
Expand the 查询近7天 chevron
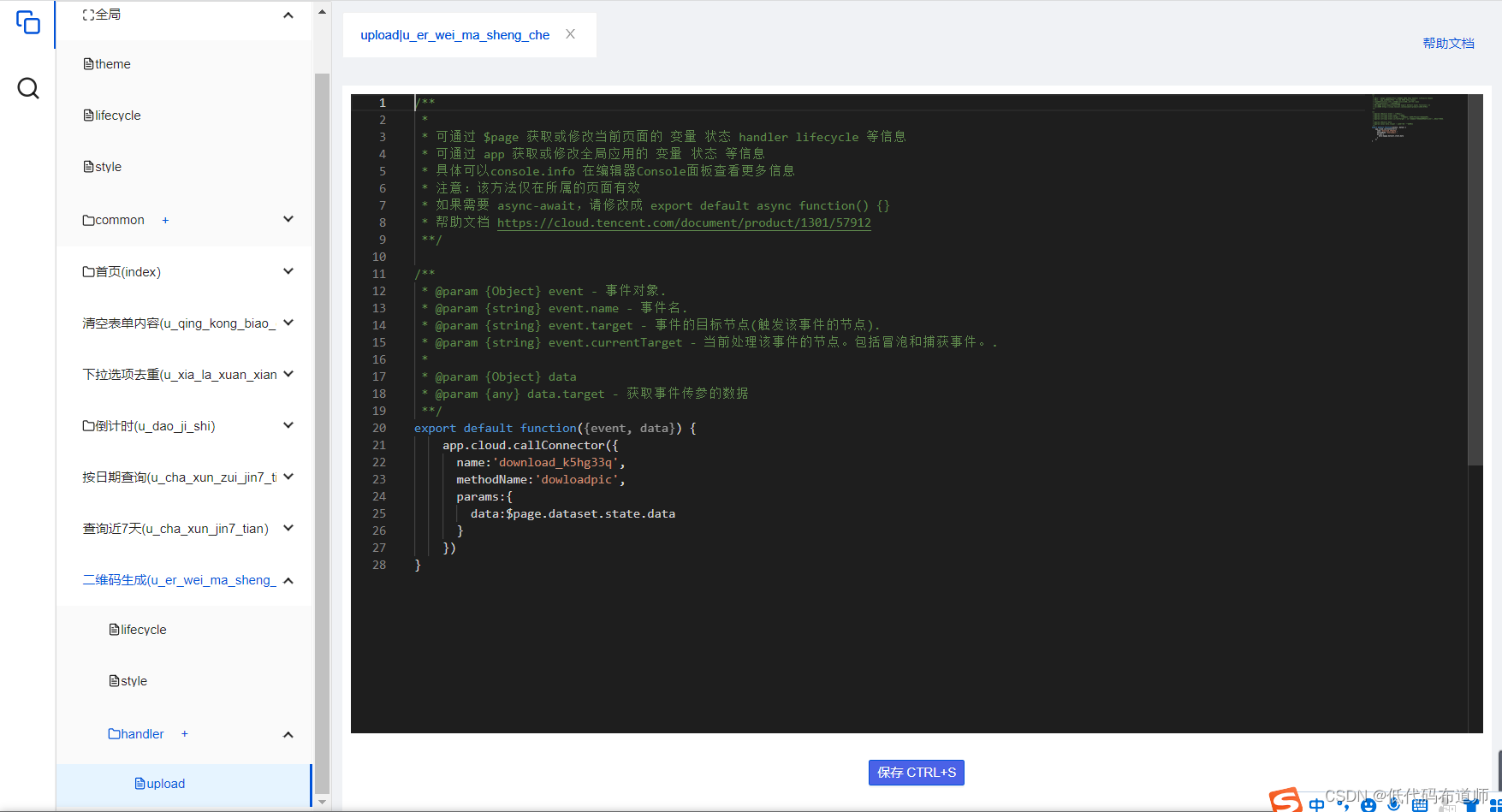pyautogui.click(x=288, y=528)
